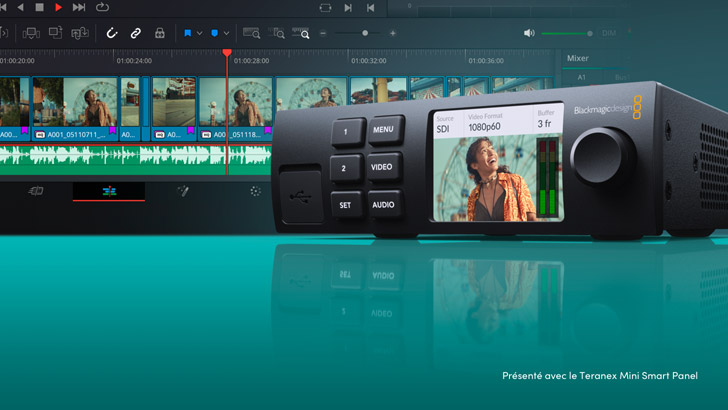The width and height of the screenshot is (728, 410).
Task: Click the purple marker on clip A001_05110711
Action: (x=112, y=130)
